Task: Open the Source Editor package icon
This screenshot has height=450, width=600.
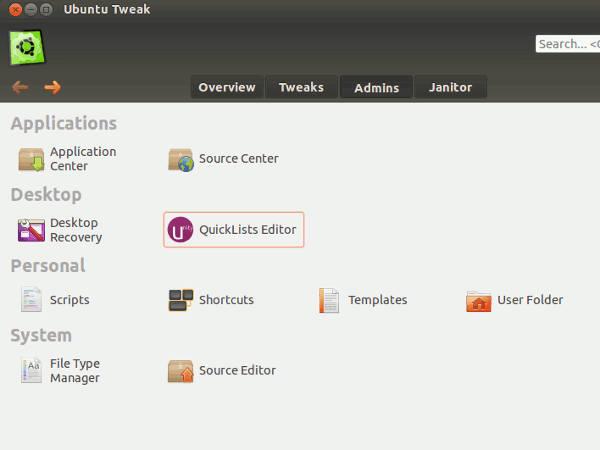Action: [x=181, y=371]
